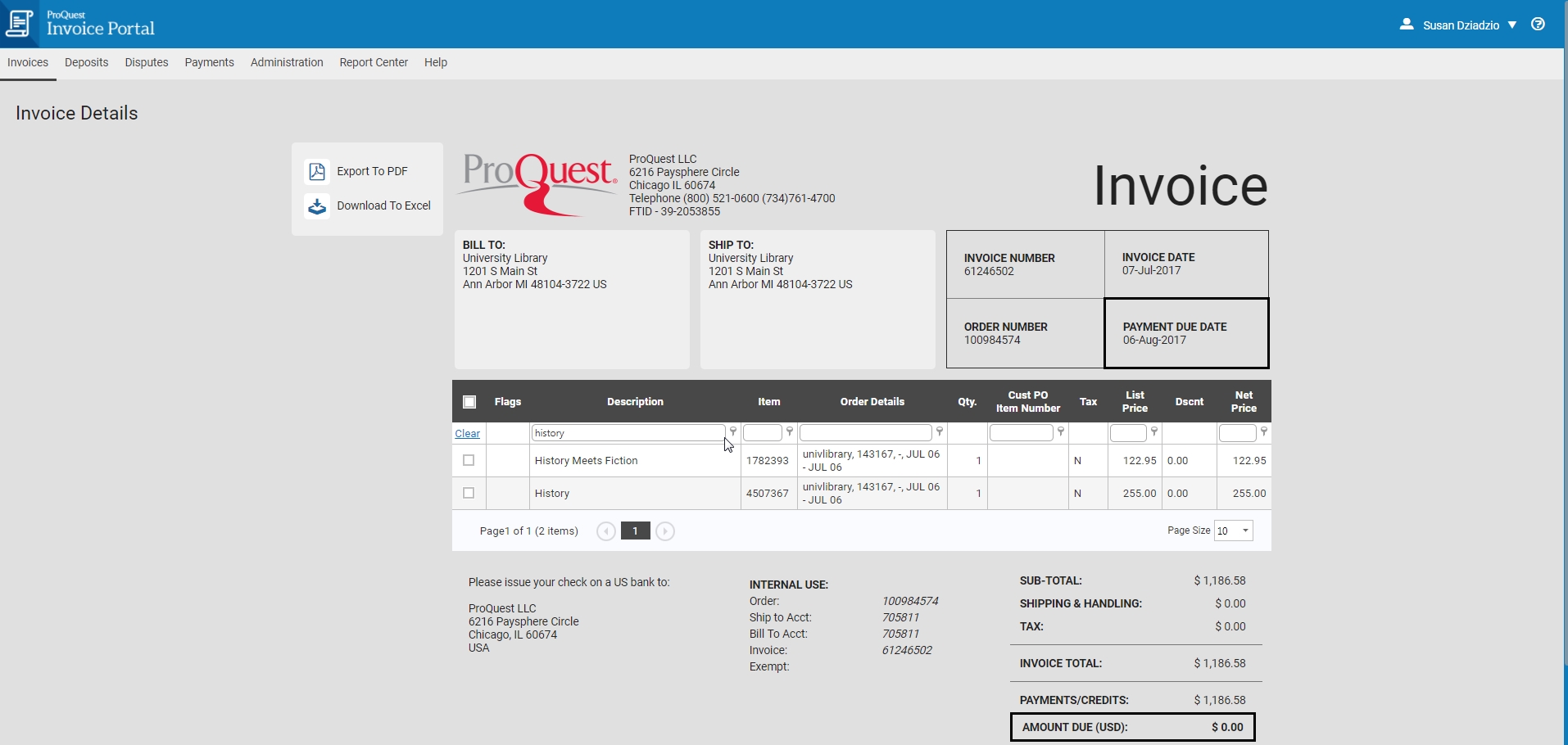Click the user profile avatar icon
This screenshot has height=745, width=1568.
[x=1407, y=25]
